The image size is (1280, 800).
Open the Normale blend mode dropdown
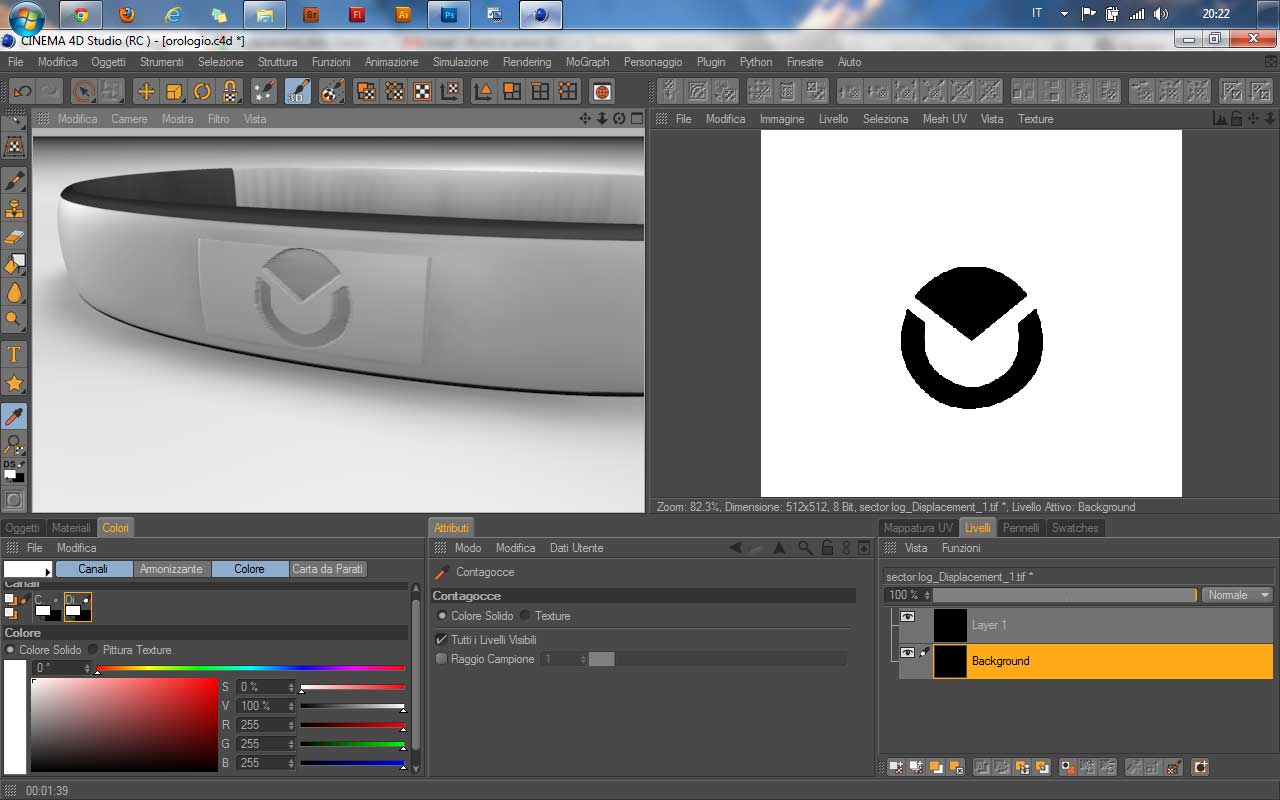pos(1238,595)
